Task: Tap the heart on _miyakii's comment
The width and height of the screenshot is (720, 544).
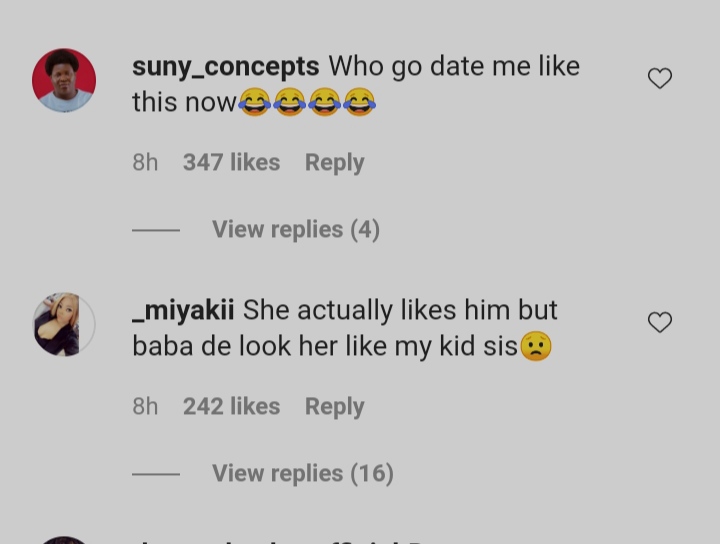Action: (660, 322)
